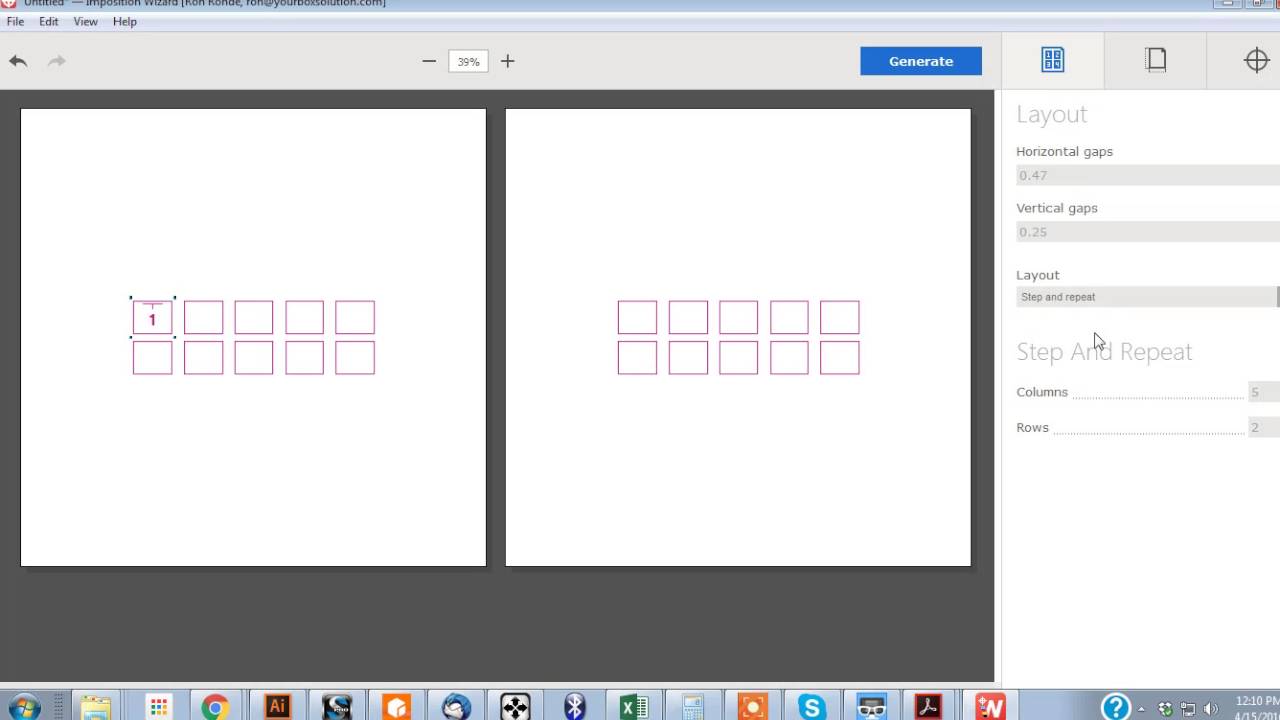The width and height of the screenshot is (1280, 720).
Task: Open the Help menu
Action: coord(125,21)
